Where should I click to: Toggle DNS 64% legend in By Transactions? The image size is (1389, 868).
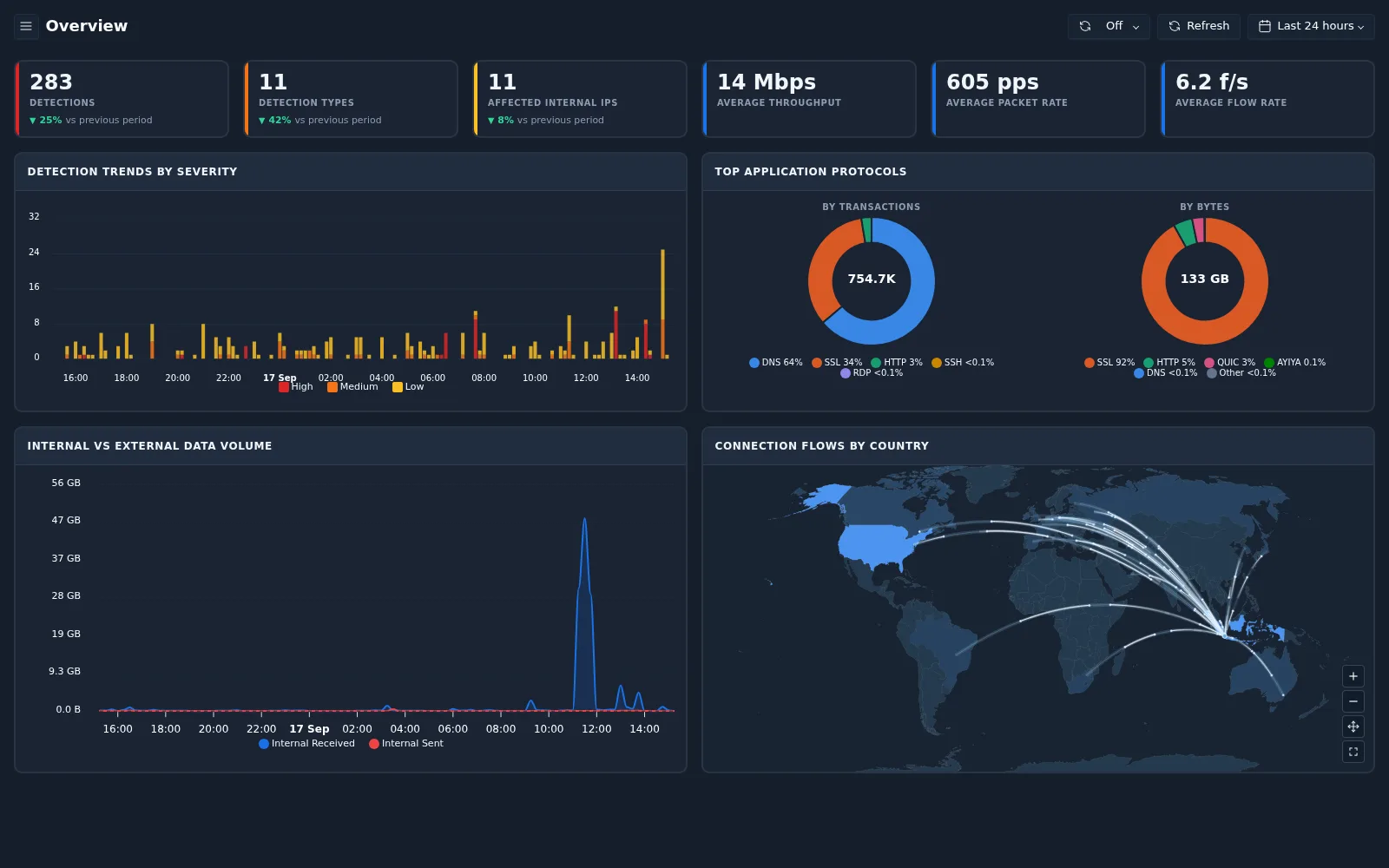click(x=776, y=363)
